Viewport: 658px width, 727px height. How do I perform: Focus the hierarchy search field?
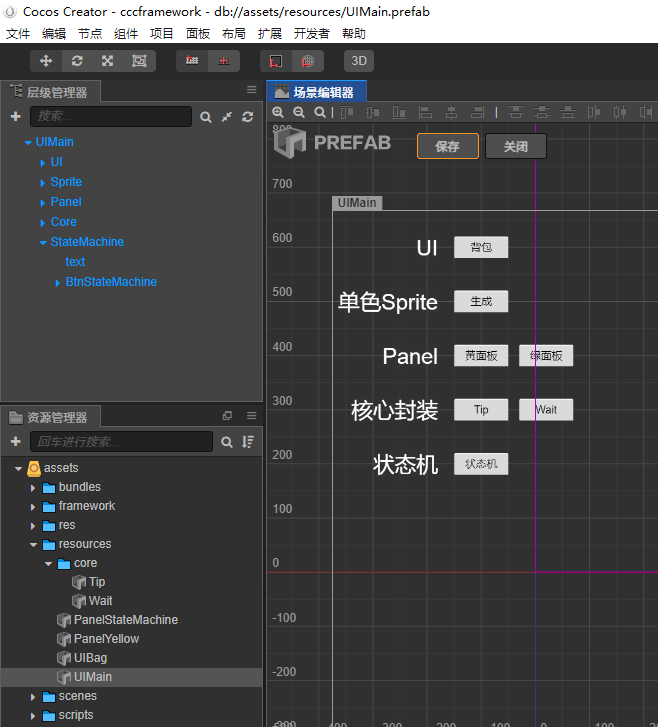[x=111, y=116]
